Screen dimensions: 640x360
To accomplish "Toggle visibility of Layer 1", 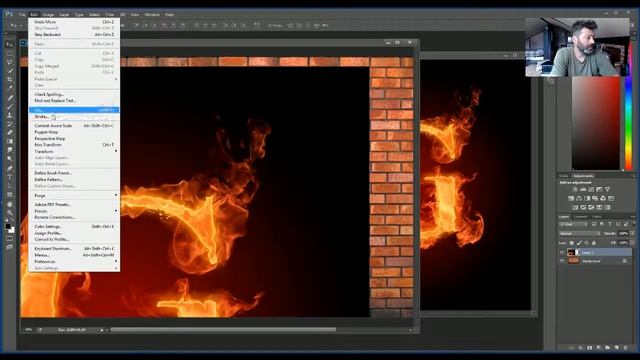I will point(562,252).
